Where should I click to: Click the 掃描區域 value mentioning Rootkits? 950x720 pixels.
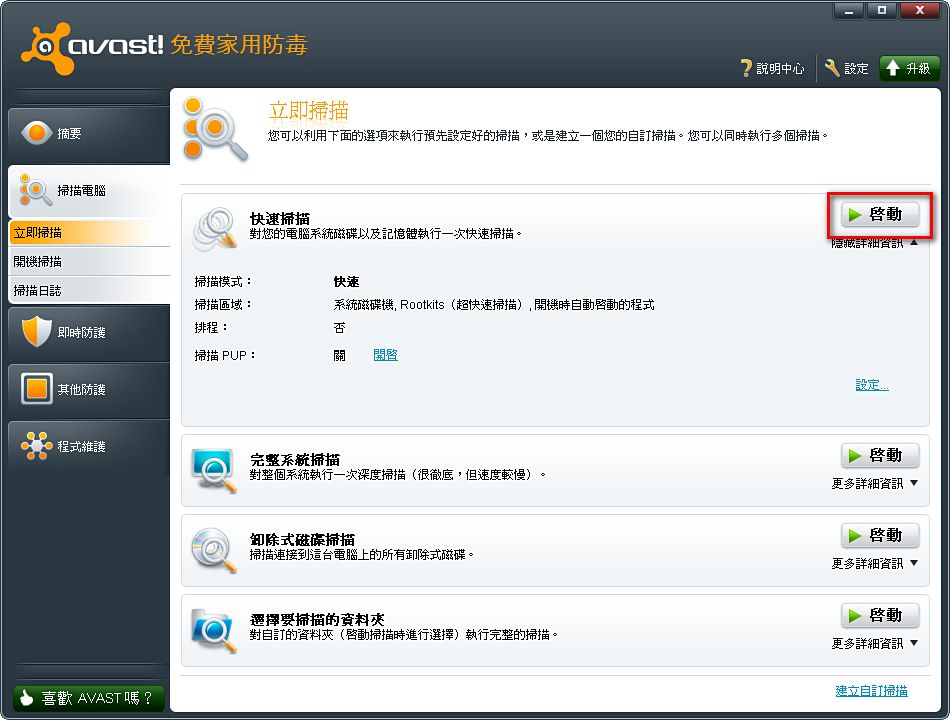click(493, 305)
